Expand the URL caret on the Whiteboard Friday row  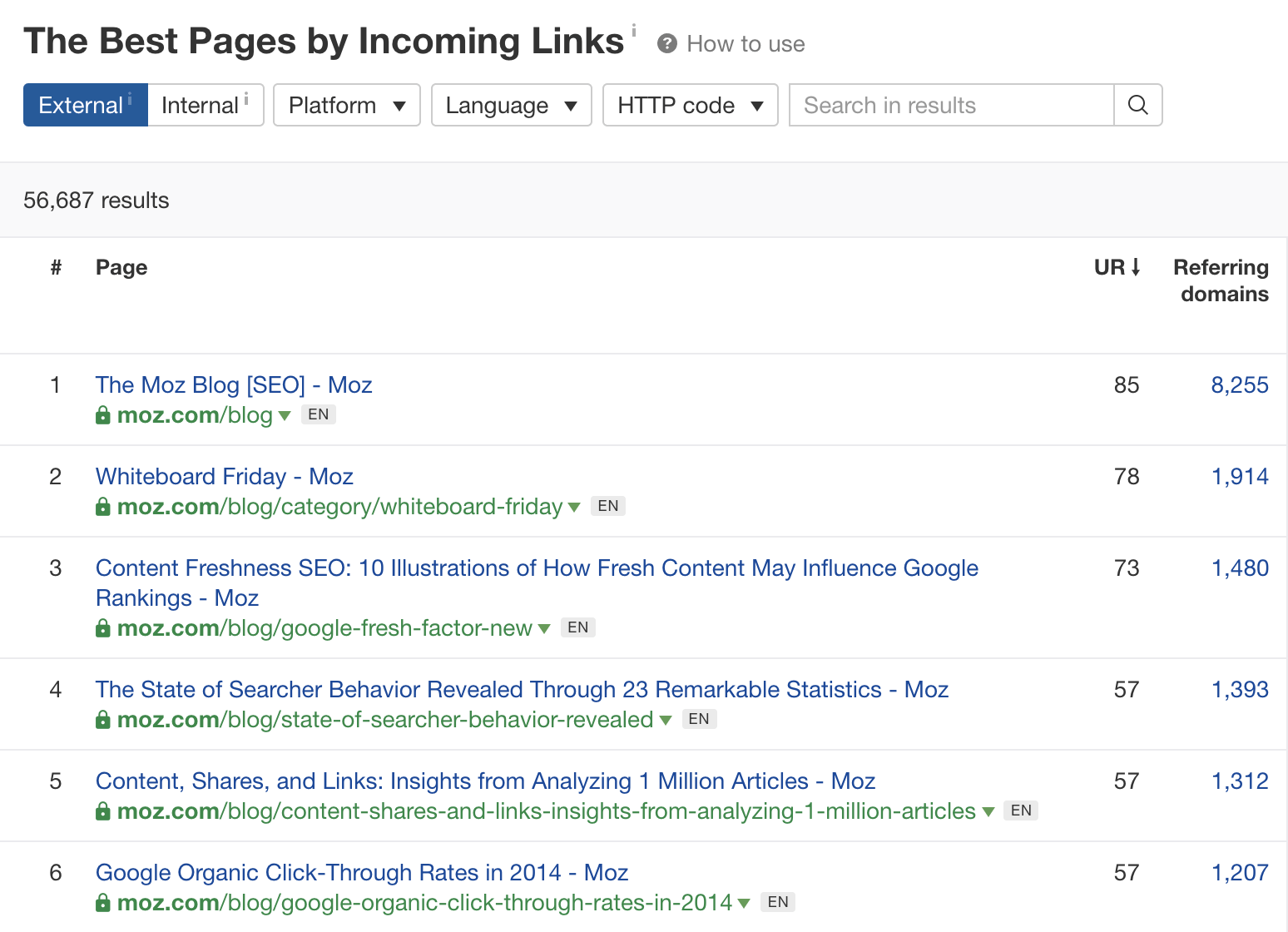tap(574, 507)
